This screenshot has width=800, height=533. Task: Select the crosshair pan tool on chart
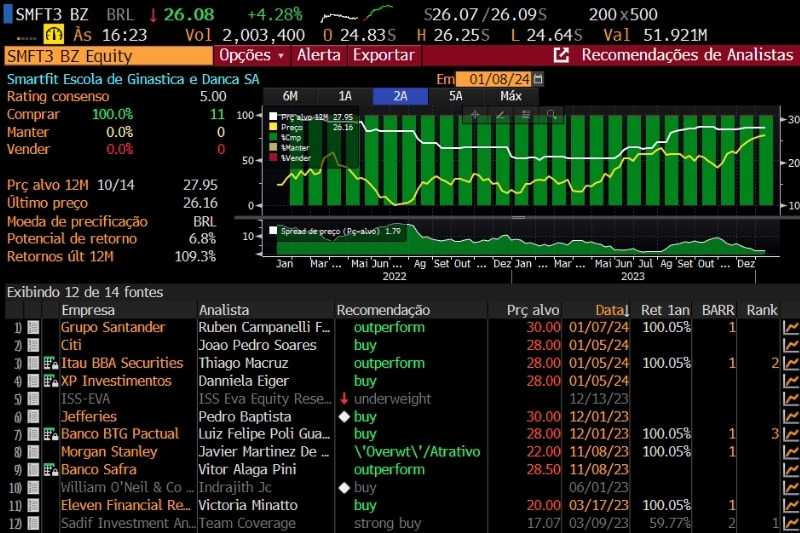point(474,115)
